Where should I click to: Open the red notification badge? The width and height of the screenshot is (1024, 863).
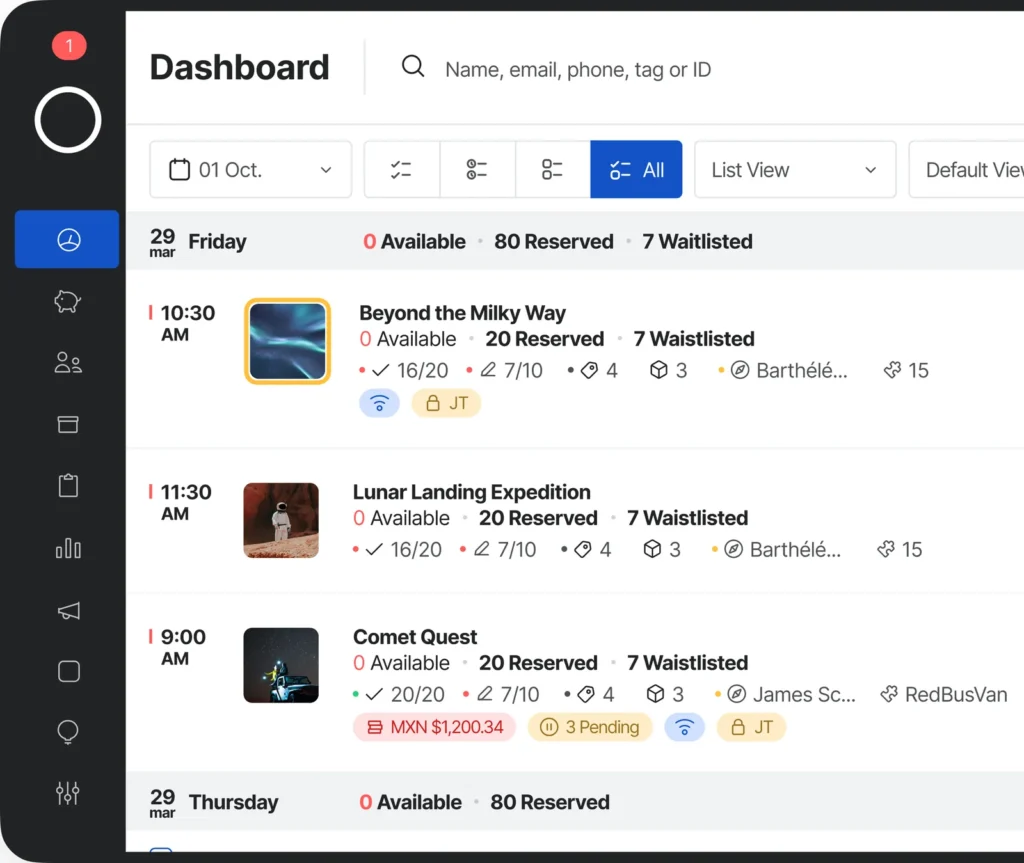click(x=69, y=46)
